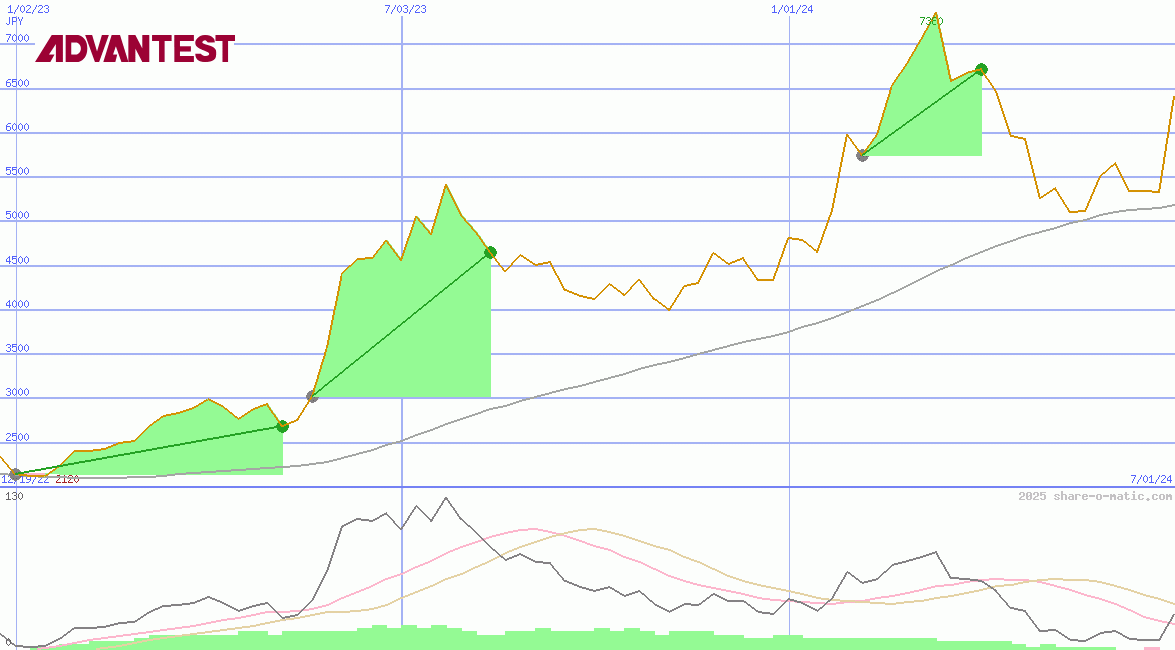Click the 12/19/22 2120 low label

click(40, 480)
